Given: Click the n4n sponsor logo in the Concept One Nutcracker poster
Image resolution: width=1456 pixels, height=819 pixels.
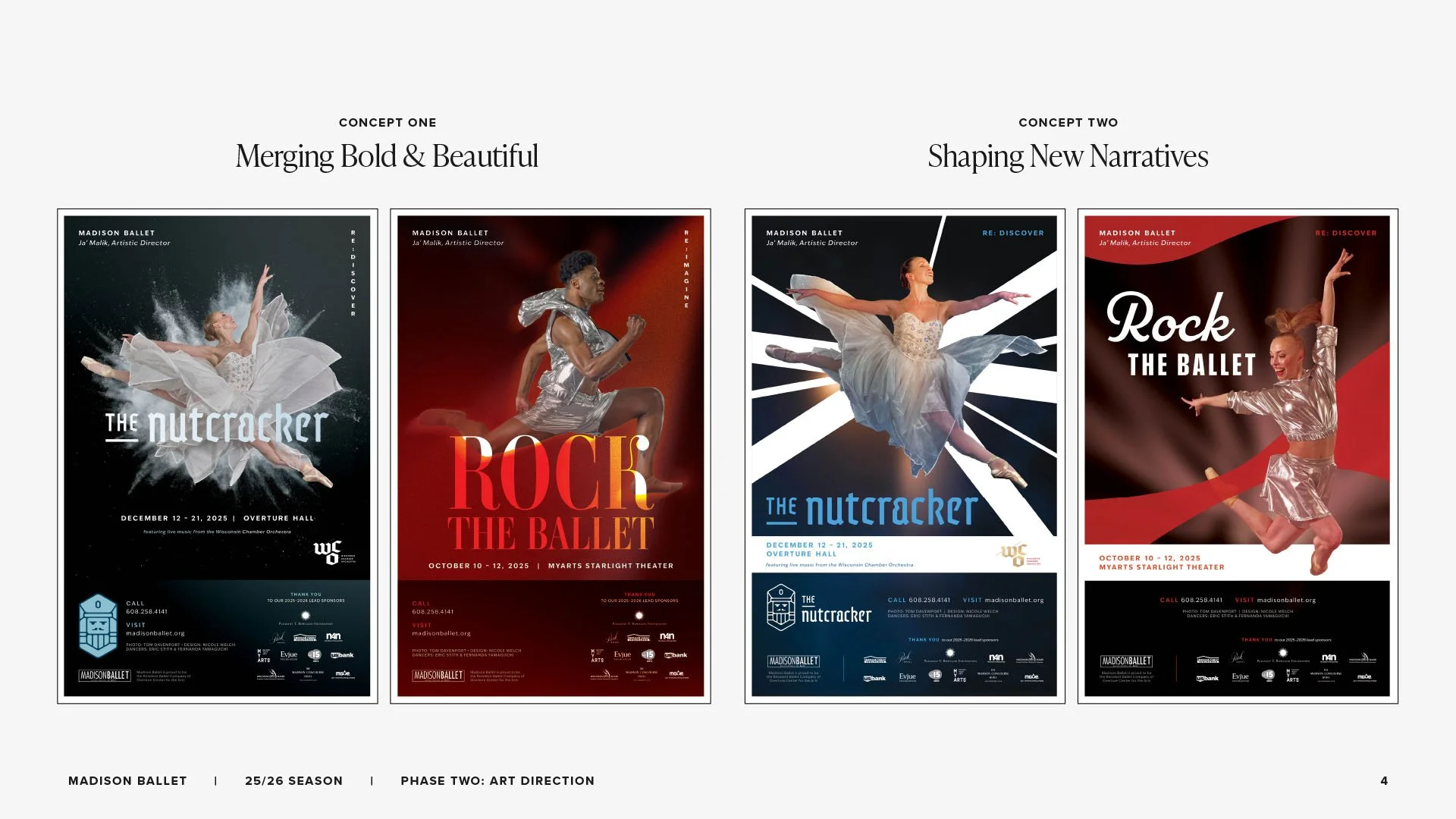Looking at the screenshot, I should coord(333,637).
